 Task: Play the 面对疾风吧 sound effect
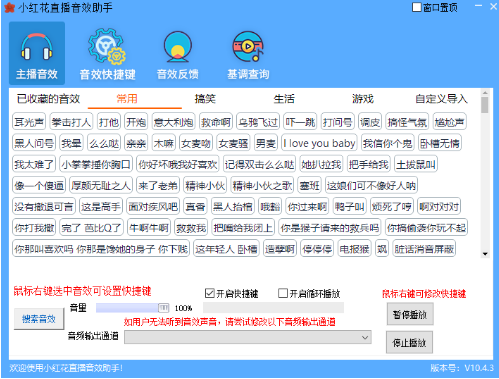click(153, 207)
